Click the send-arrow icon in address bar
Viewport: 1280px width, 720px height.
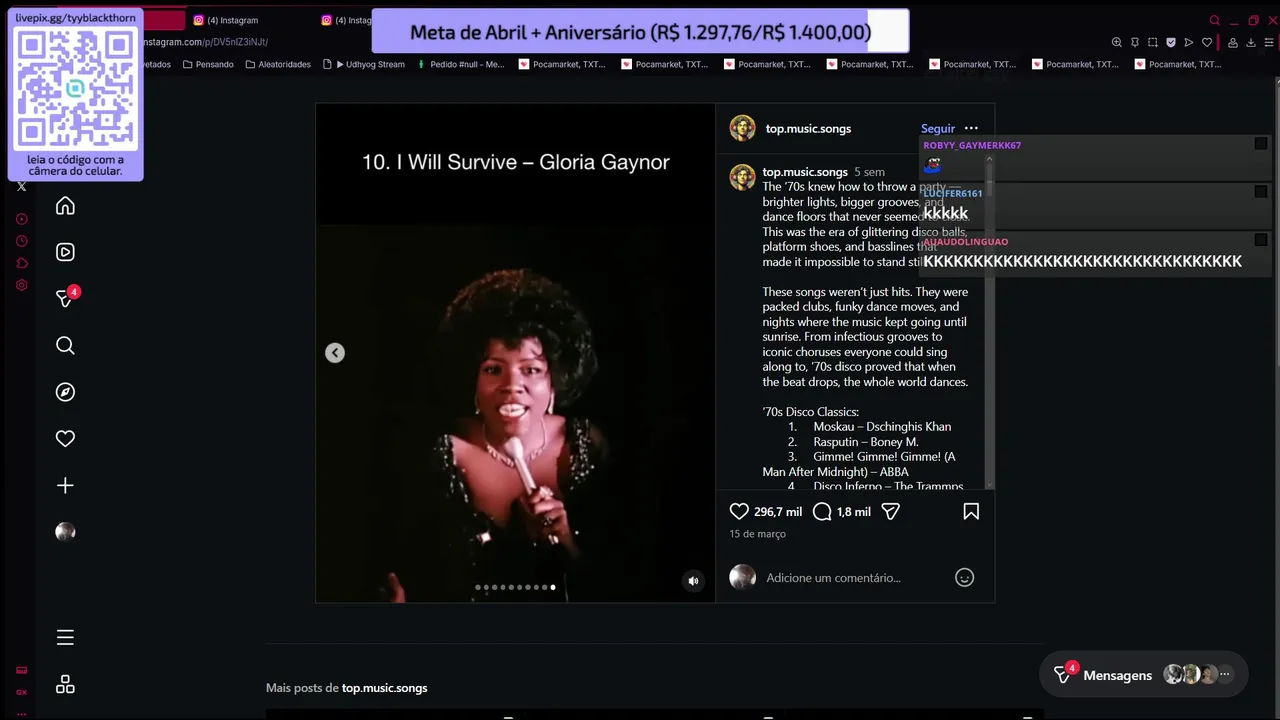(1188, 42)
